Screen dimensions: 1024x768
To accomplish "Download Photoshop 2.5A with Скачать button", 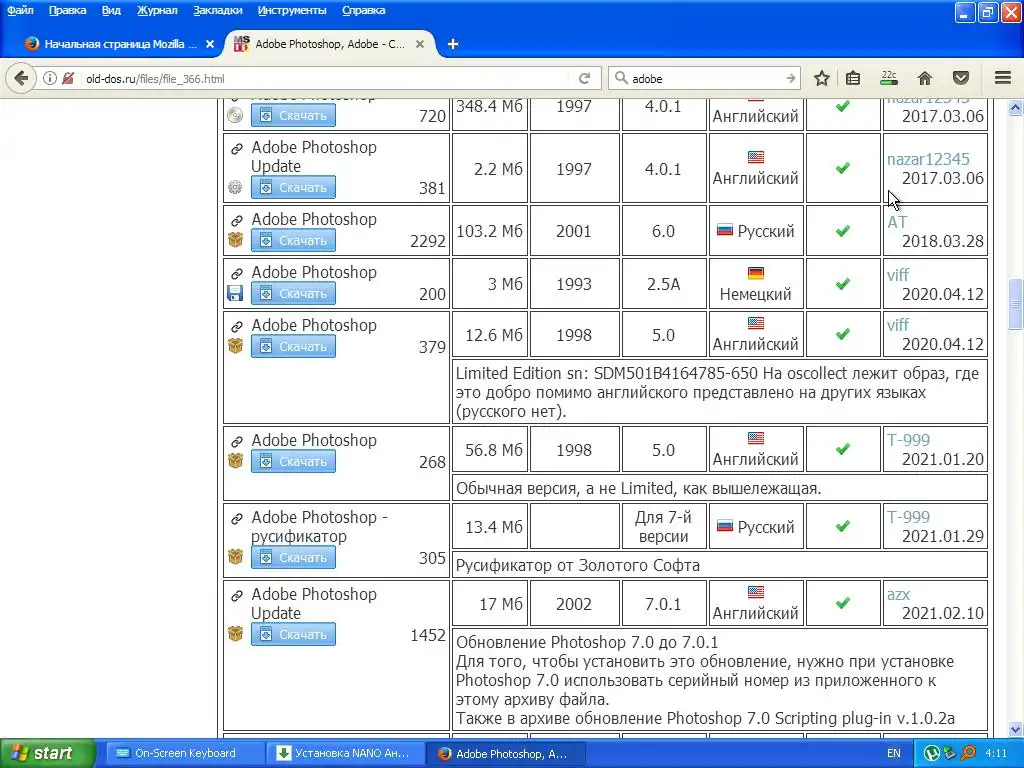I will (x=293, y=293).
